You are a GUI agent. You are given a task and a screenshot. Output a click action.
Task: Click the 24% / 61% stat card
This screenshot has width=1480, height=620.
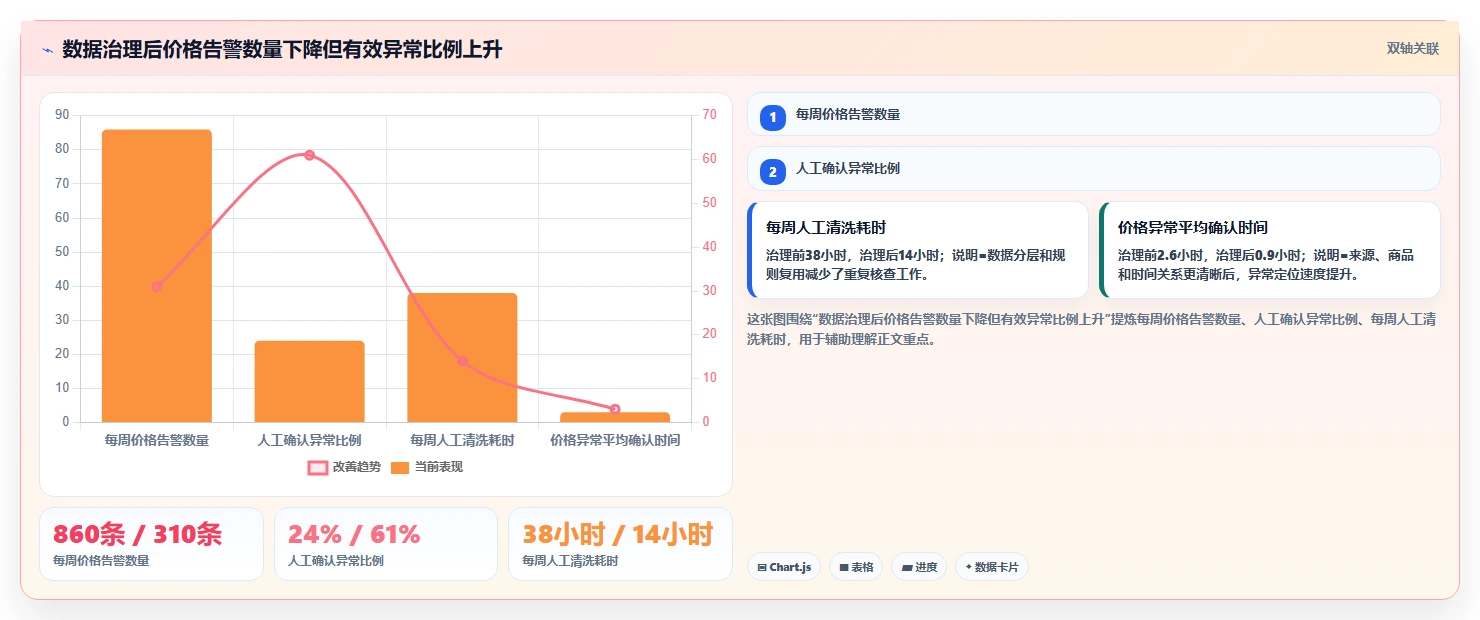point(386,544)
